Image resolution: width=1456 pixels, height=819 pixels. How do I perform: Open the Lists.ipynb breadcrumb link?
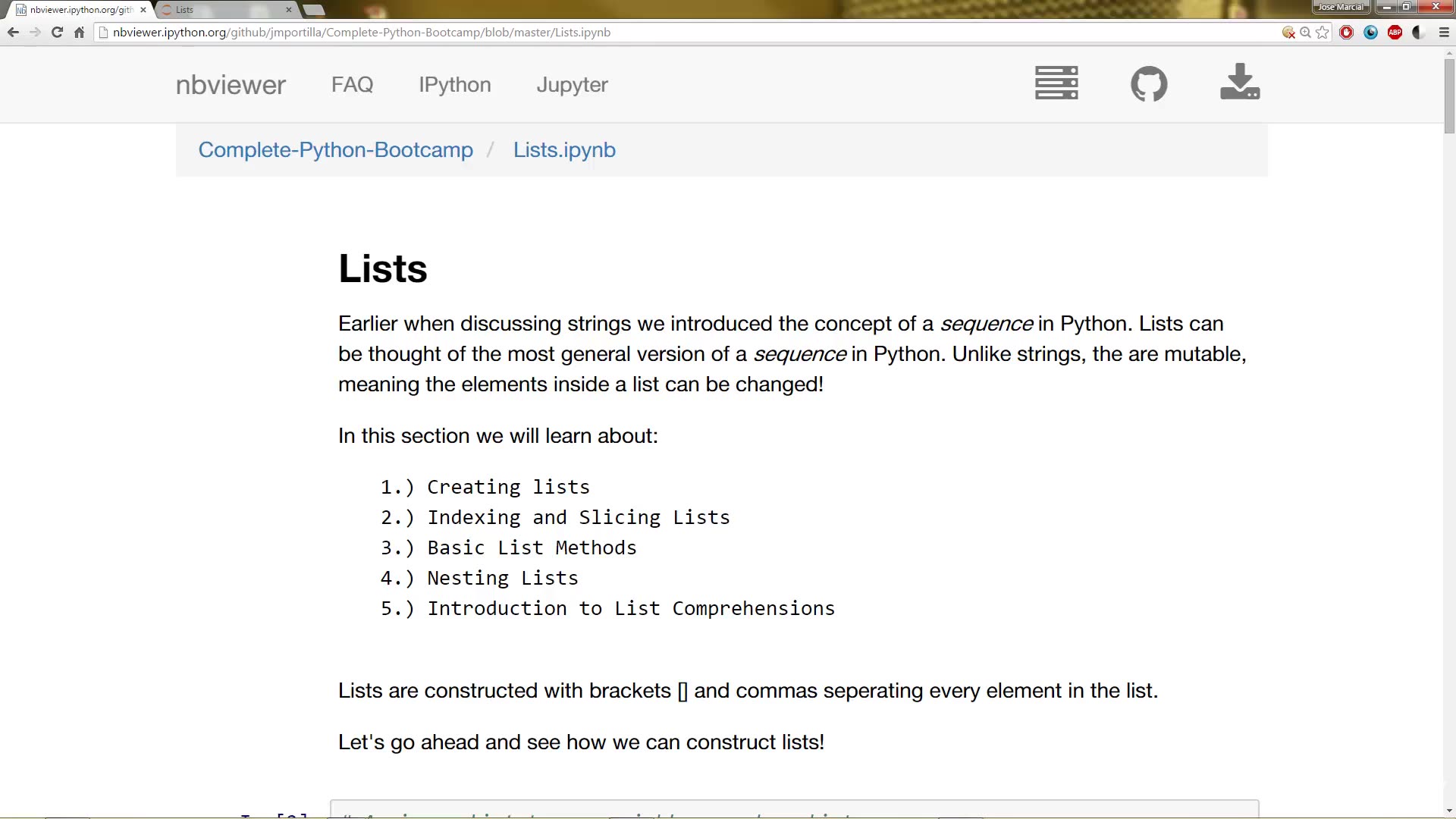(564, 150)
